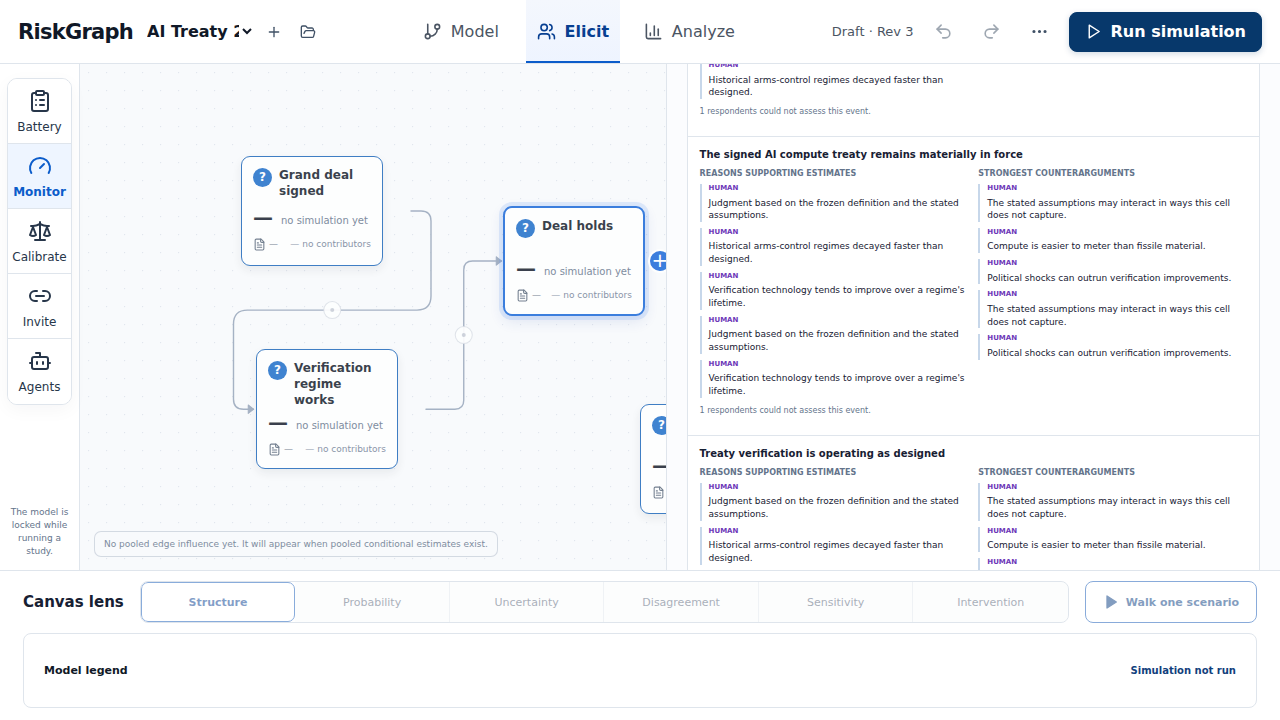Open the three-dot more options menu
The width and height of the screenshot is (1280, 720).
pyautogui.click(x=1039, y=32)
